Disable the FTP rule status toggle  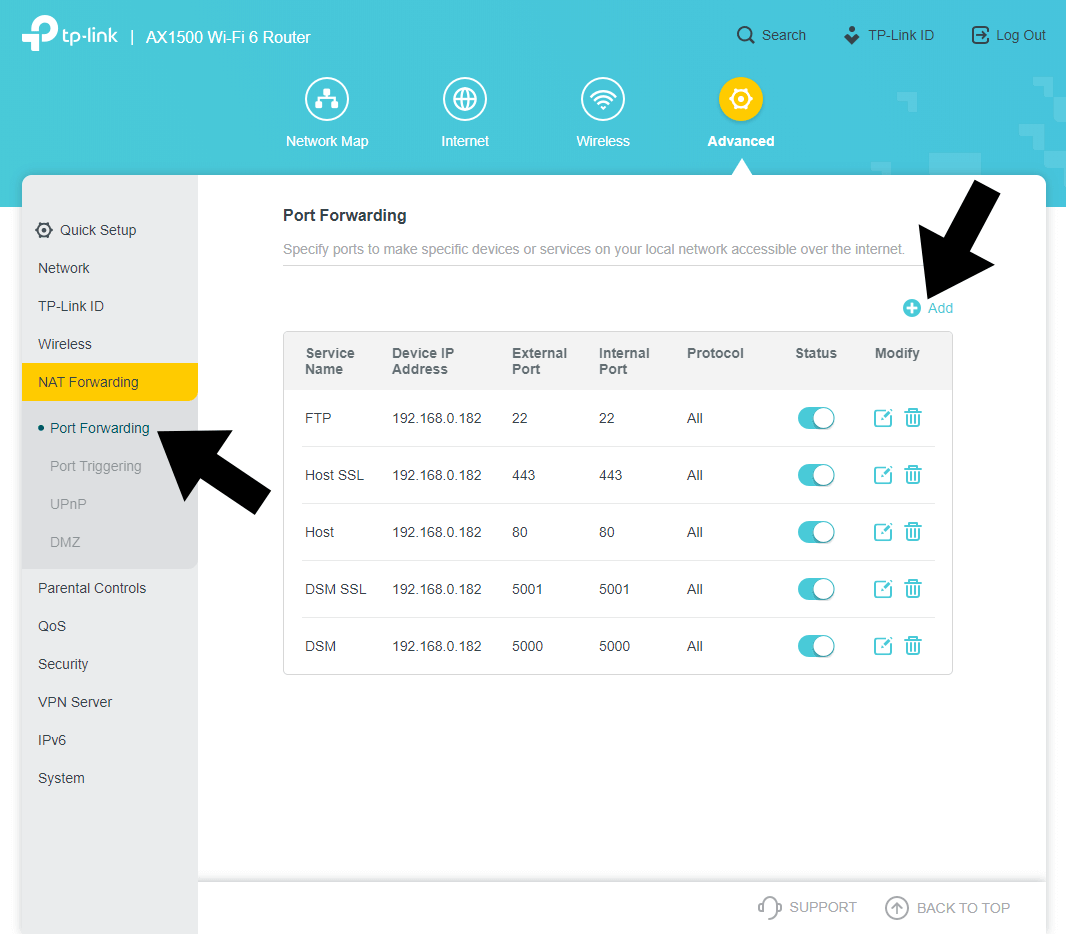tap(816, 418)
